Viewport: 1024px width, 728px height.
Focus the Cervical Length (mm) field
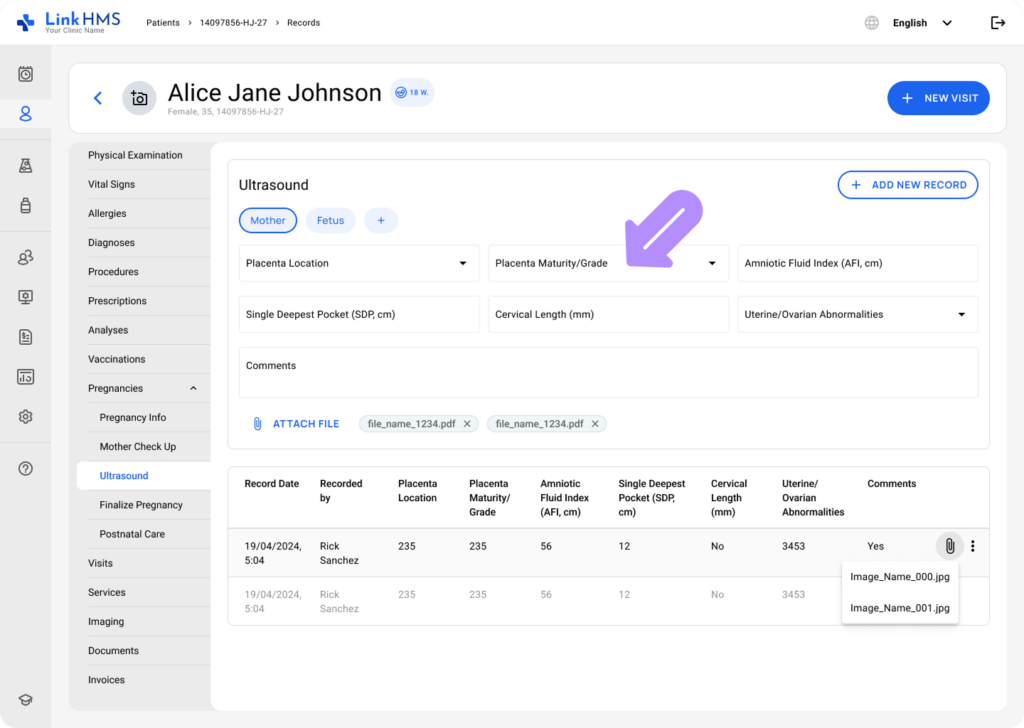[608, 314]
